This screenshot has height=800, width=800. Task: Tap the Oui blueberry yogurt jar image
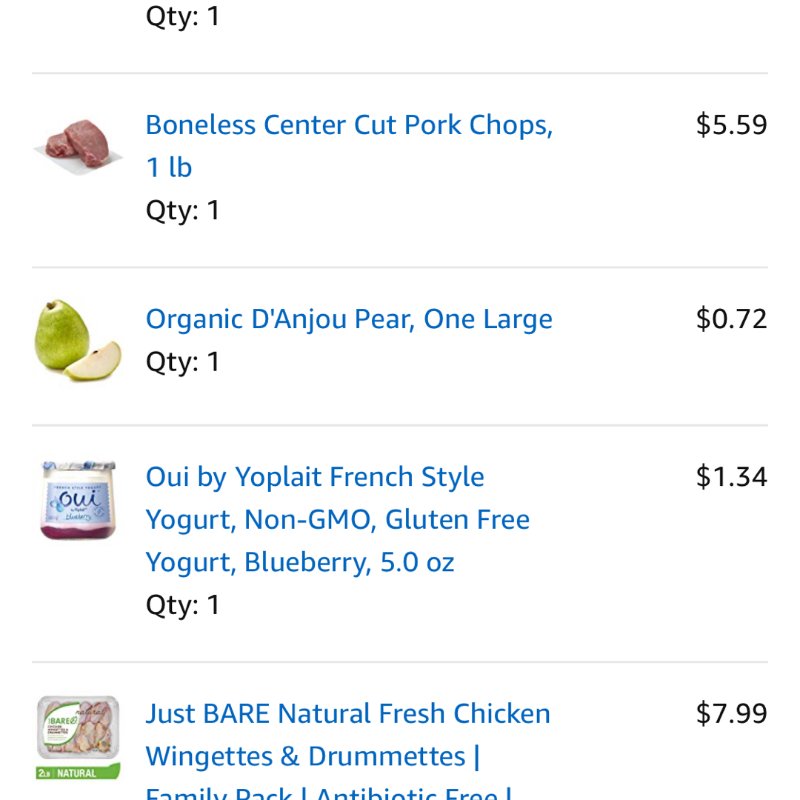[78, 500]
